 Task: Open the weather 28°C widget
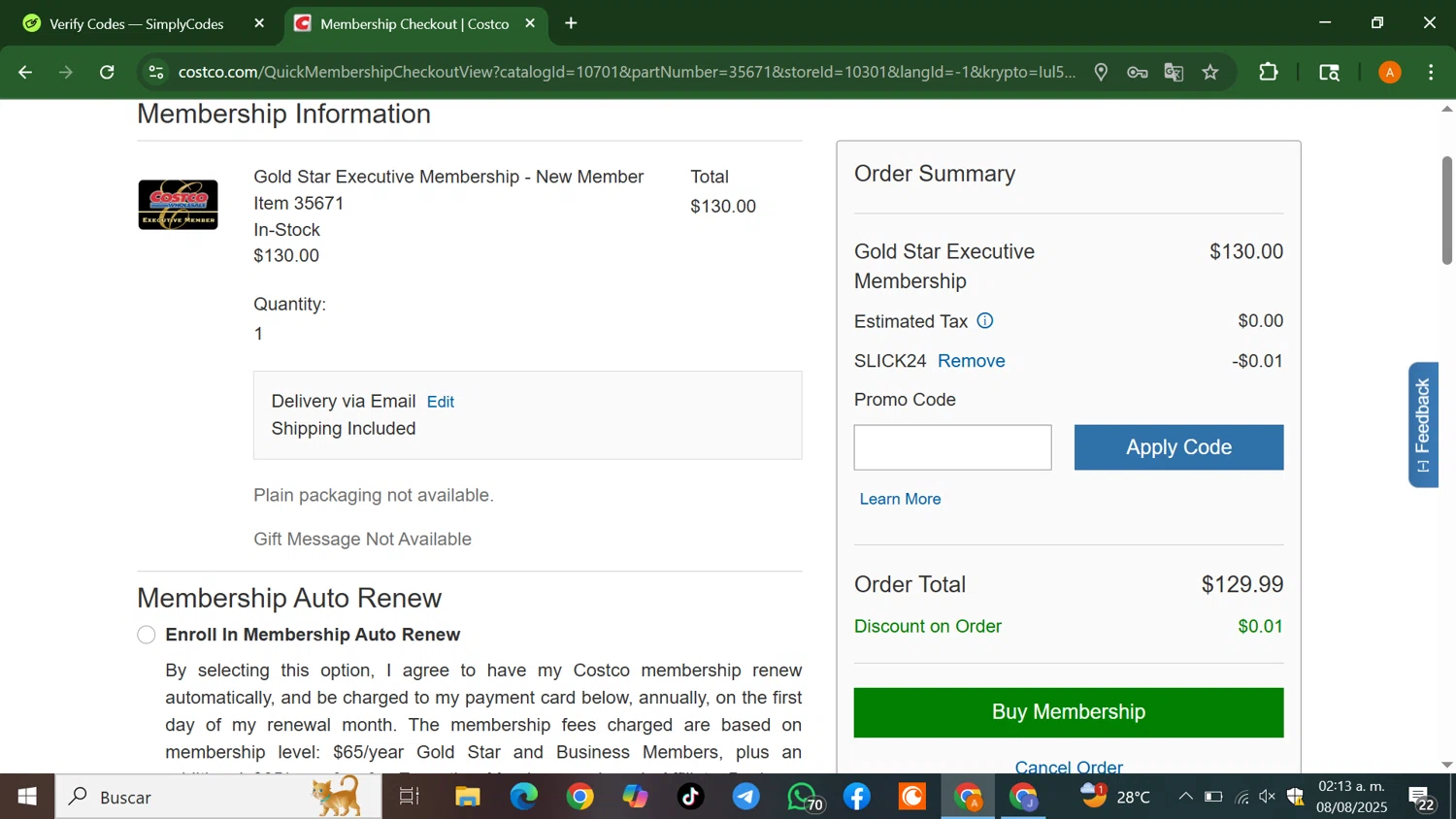coord(1116,797)
